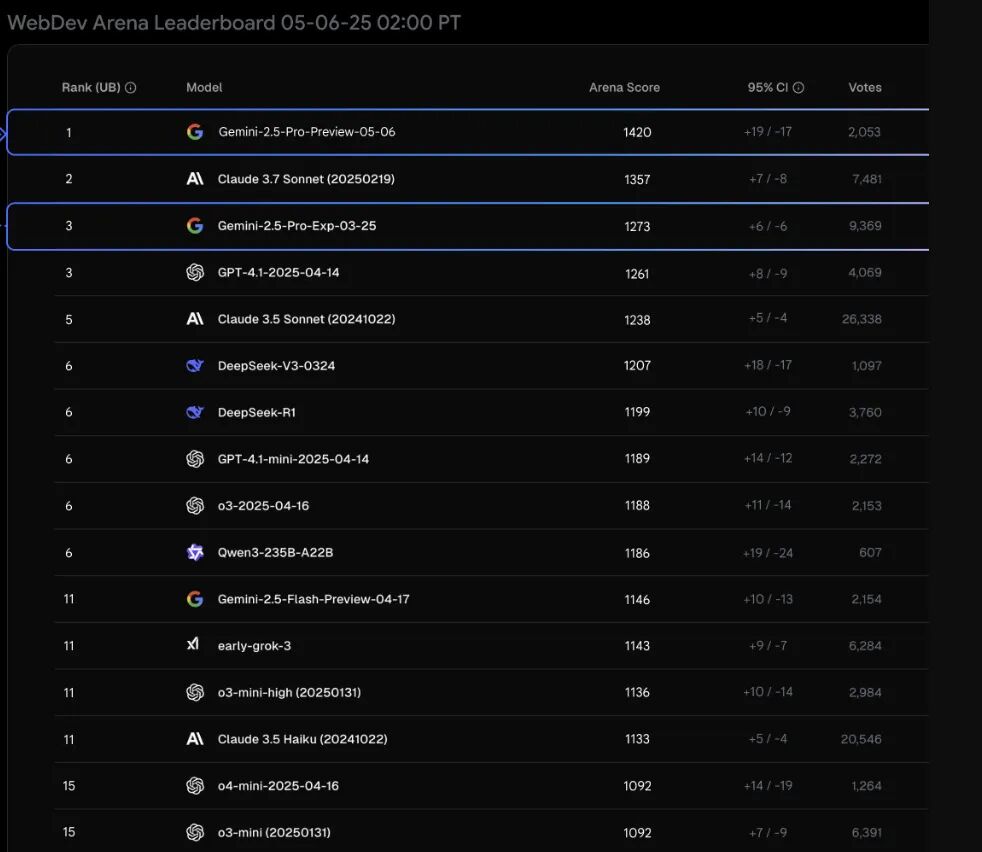982x852 pixels.
Task: Click the Anthropic logo beside Claude 3.5 Haiku
Action: pyautogui.click(x=195, y=739)
